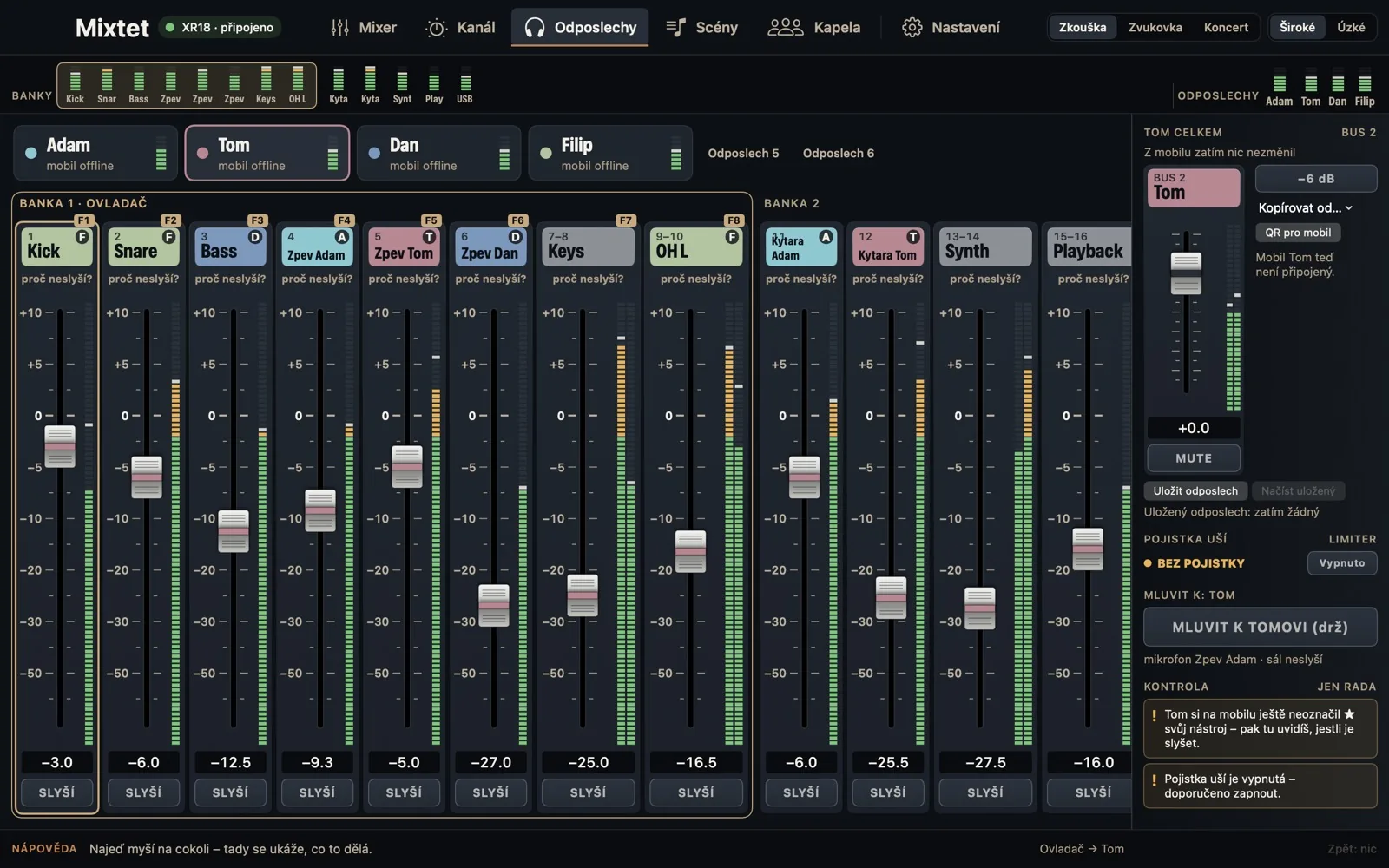Switch to the Kanál tab

(x=460, y=27)
